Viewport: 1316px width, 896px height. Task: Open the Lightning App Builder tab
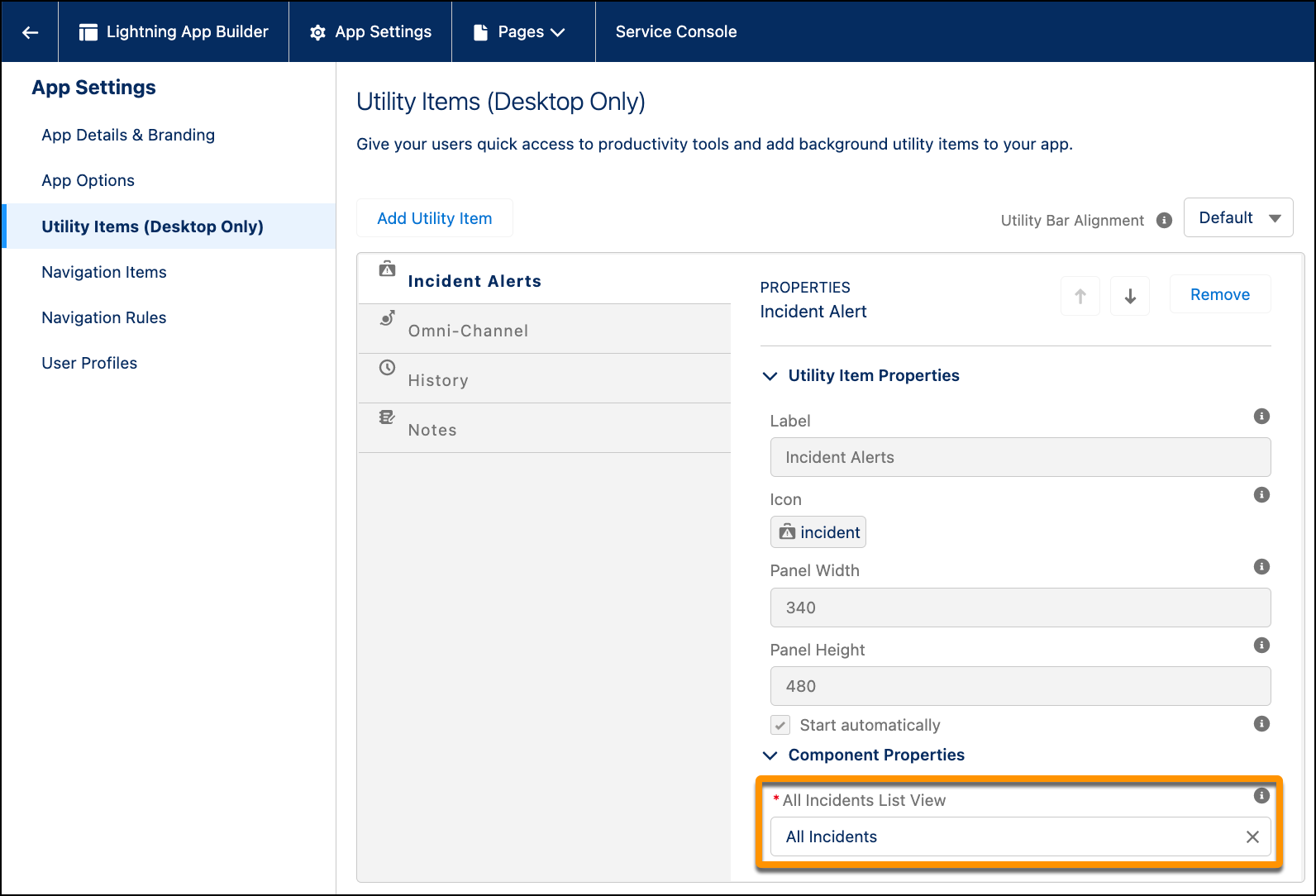pos(174,32)
